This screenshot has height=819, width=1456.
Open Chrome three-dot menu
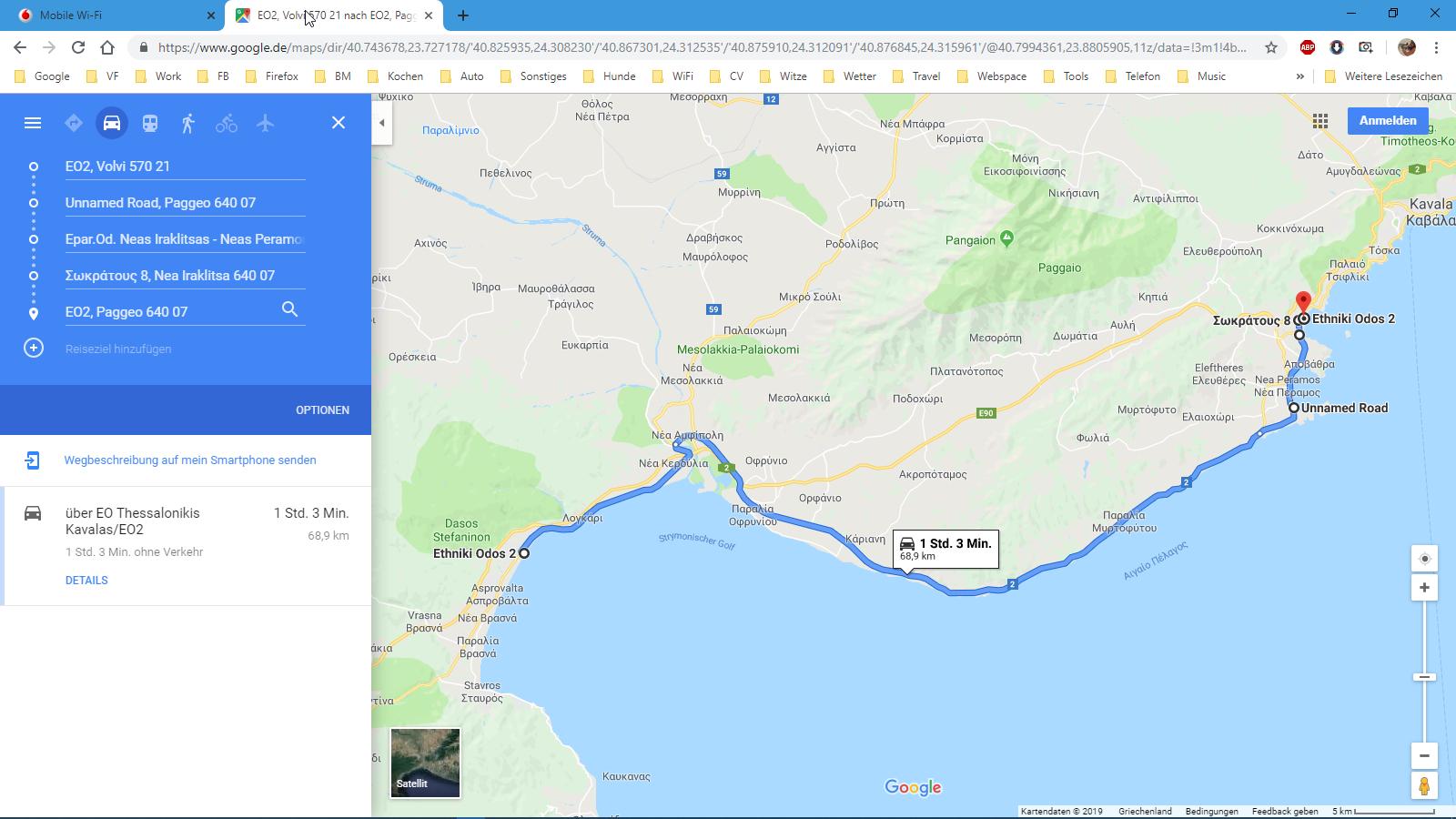[x=1436, y=47]
